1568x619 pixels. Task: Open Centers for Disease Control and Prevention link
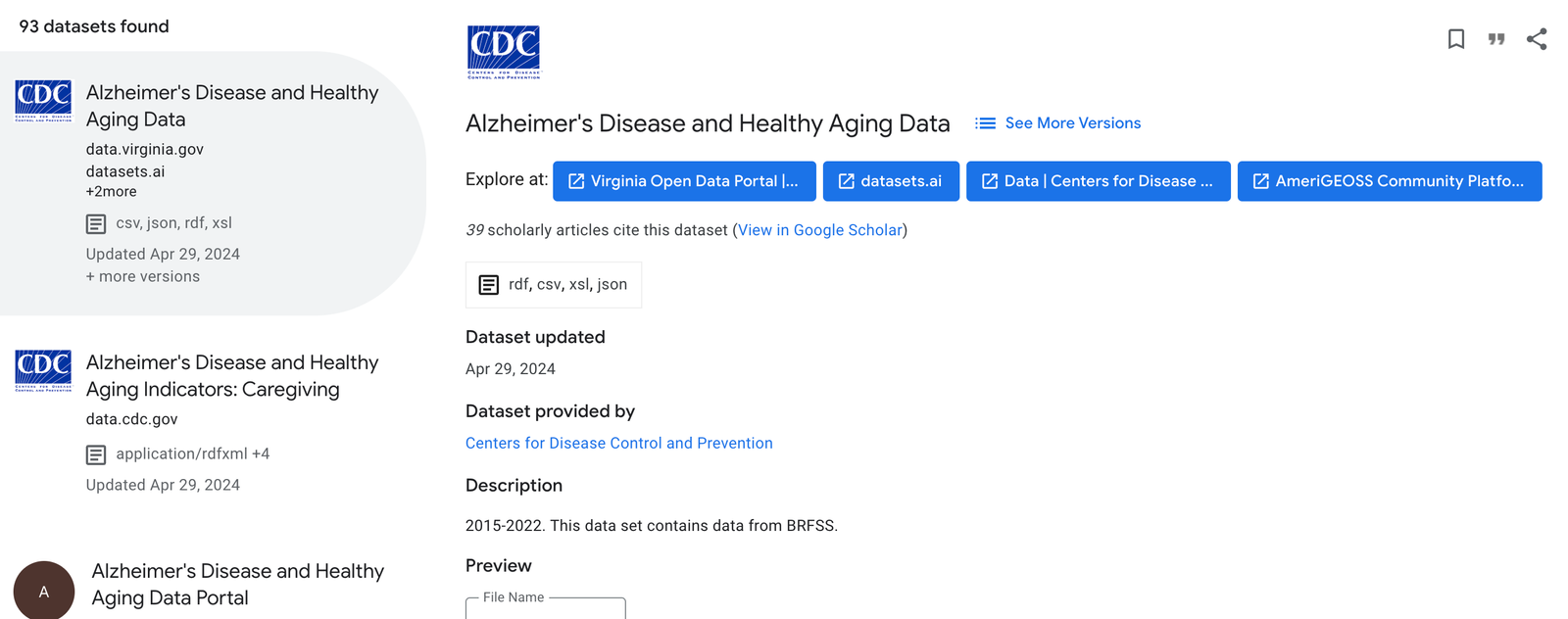tap(619, 443)
